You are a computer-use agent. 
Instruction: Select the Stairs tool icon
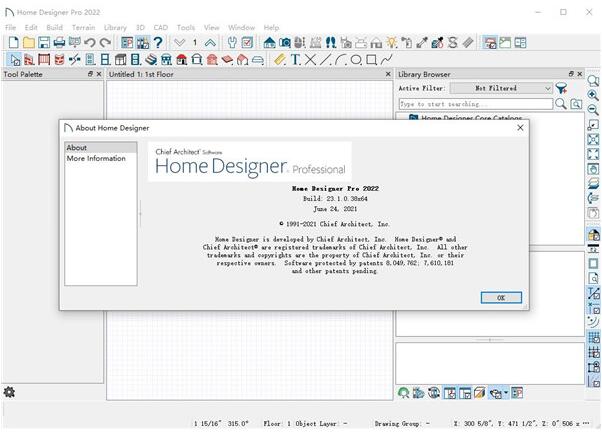point(151,59)
